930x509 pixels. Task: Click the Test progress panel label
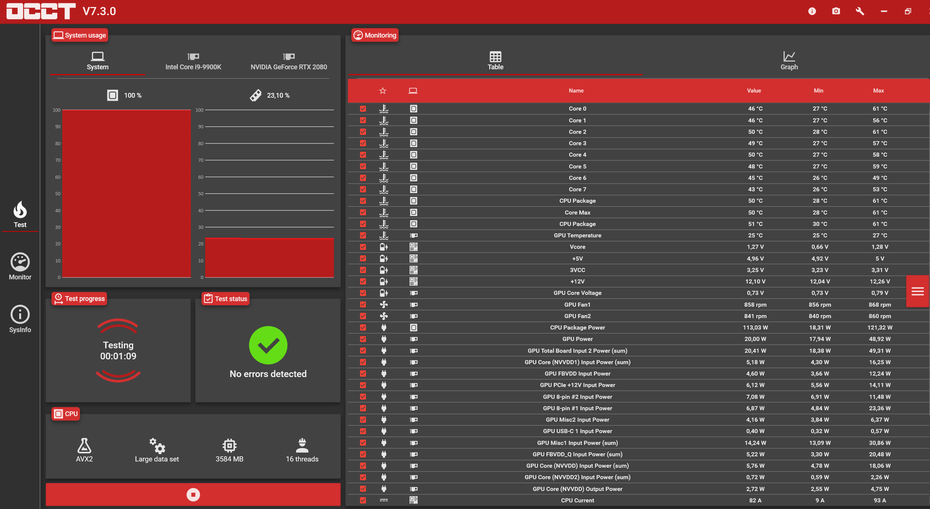click(x=79, y=298)
